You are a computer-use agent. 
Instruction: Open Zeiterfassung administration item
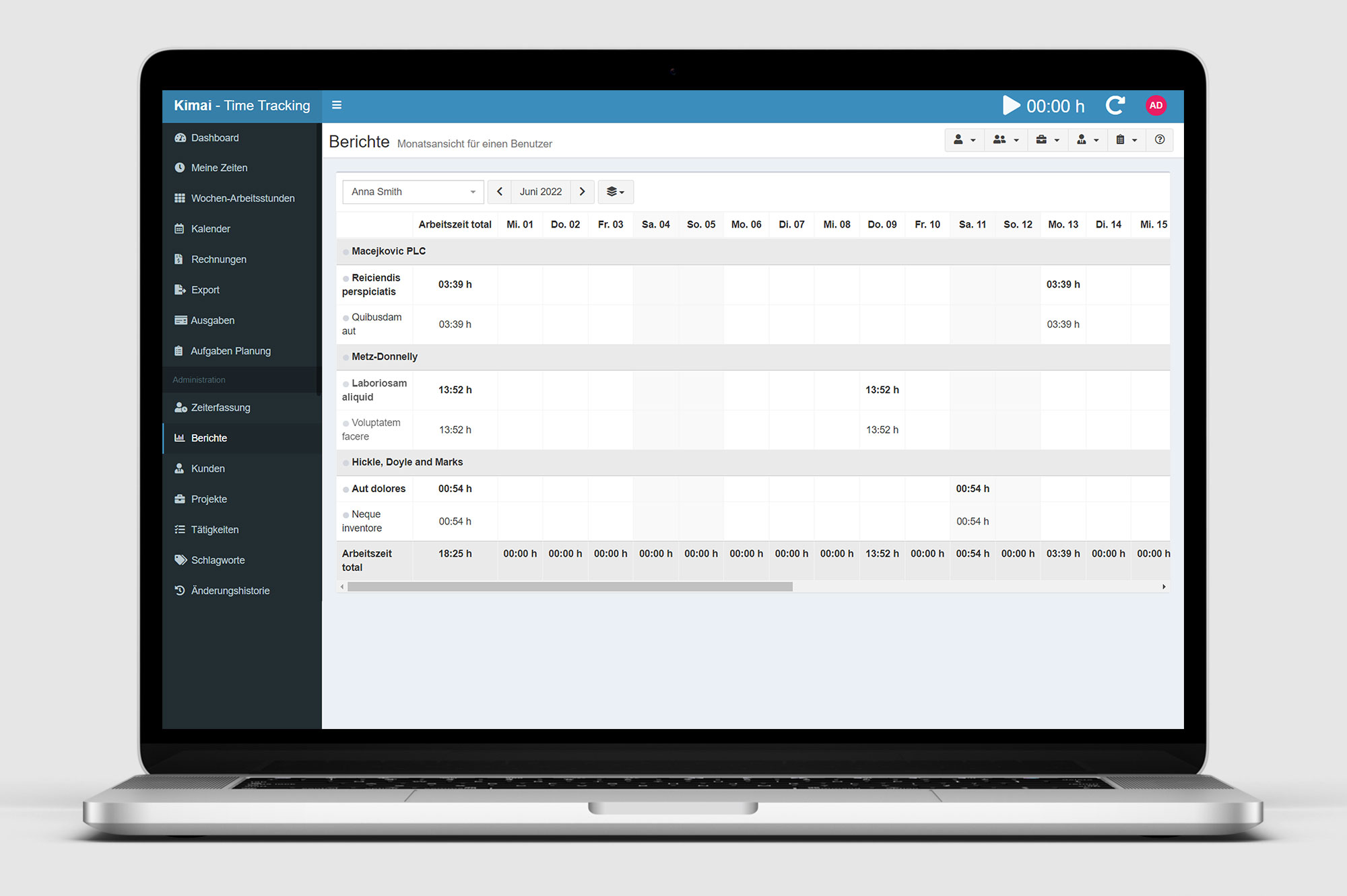[x=241, y=407]
